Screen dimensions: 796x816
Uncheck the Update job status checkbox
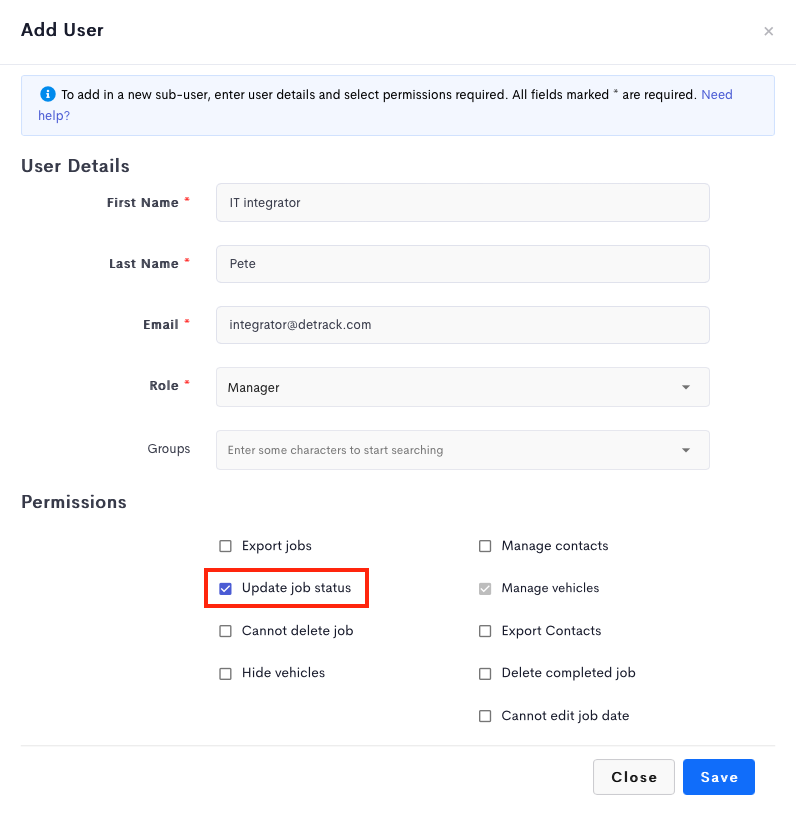point(225,589)
